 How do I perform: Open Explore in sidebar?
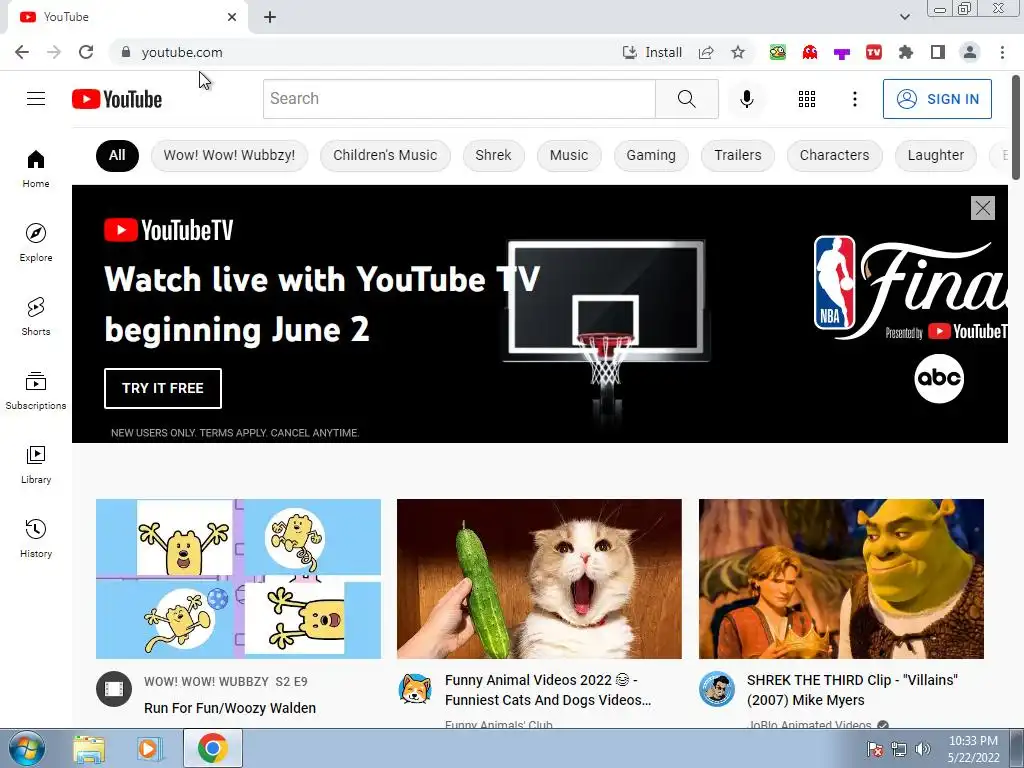coord(36,242)
